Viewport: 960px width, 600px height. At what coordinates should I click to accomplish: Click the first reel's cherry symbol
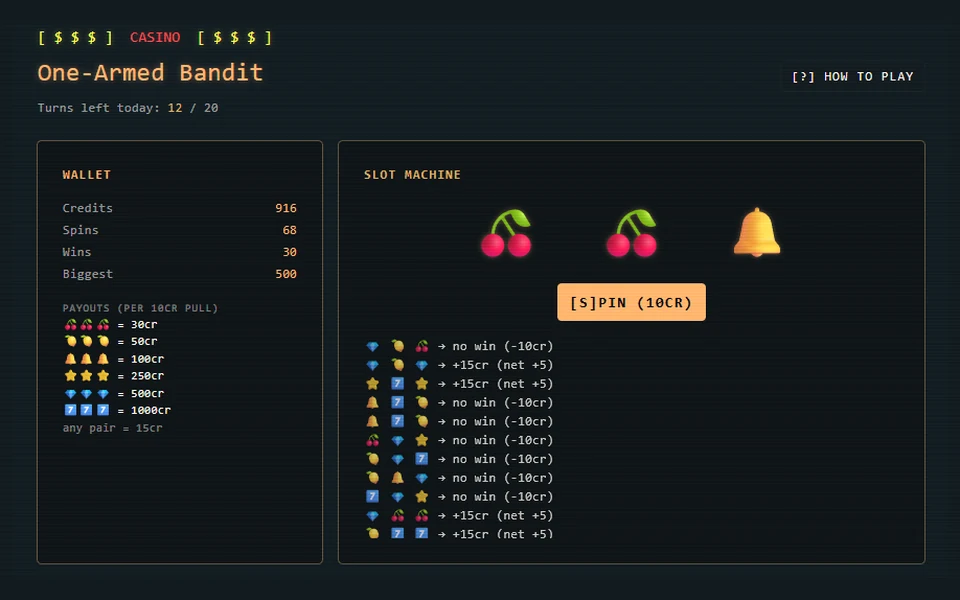click(506, 233)
